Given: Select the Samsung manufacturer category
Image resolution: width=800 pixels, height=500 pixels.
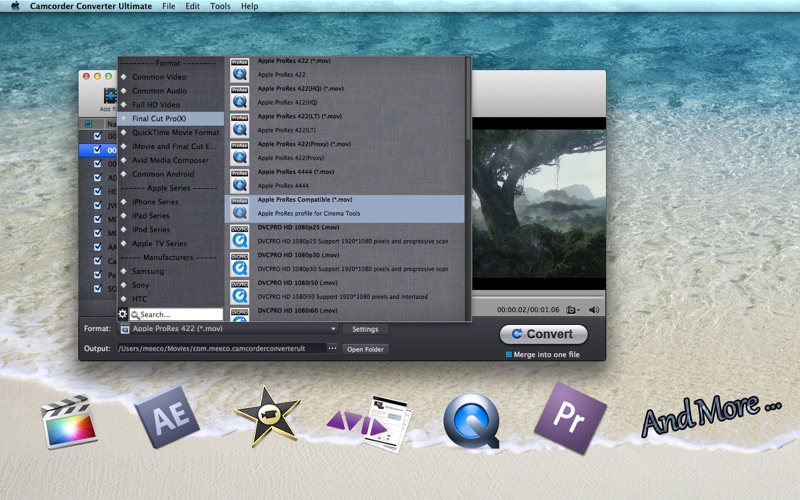Looking at the screenshot, I should tap(170, 271).
